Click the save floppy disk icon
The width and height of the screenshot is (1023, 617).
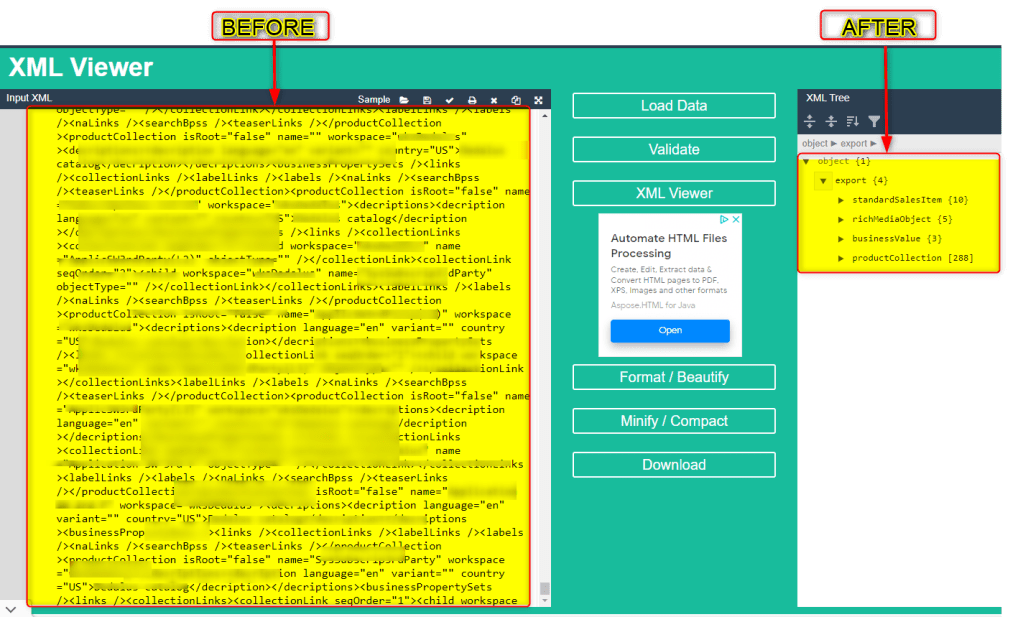pos(427,100)
